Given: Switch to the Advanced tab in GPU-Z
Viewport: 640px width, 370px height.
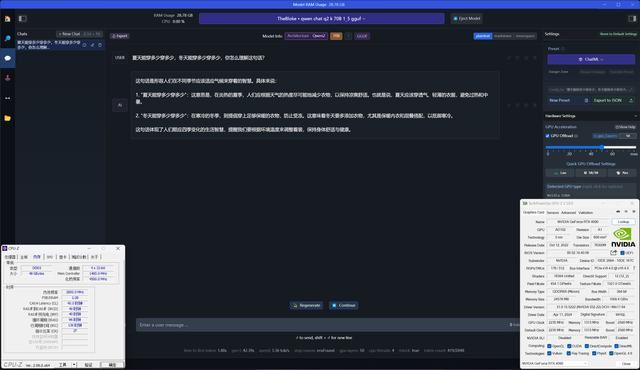Looking at the screenshot, I should click(568, 213).
